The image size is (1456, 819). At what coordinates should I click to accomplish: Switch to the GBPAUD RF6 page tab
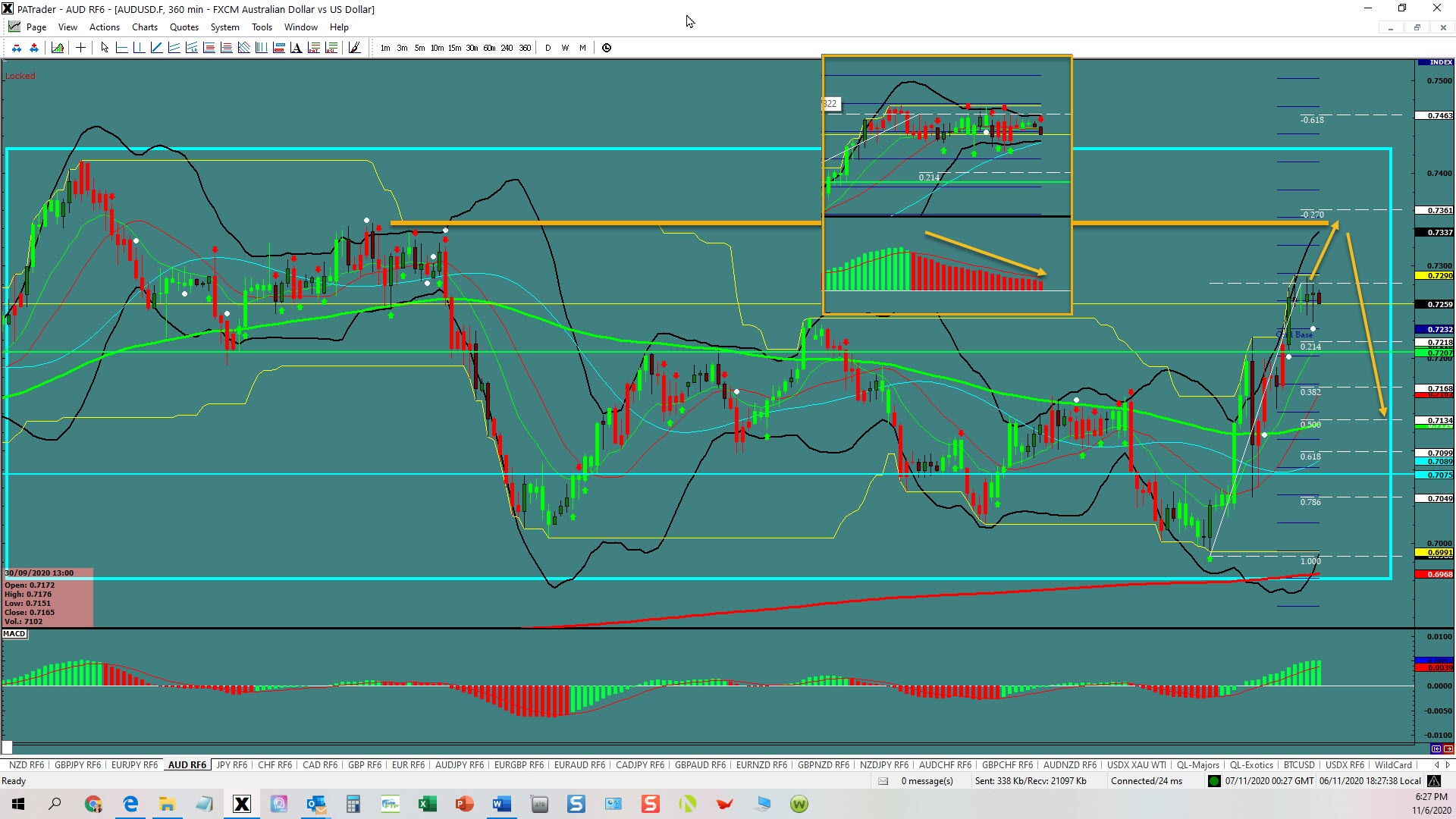[x=700, y=764]
